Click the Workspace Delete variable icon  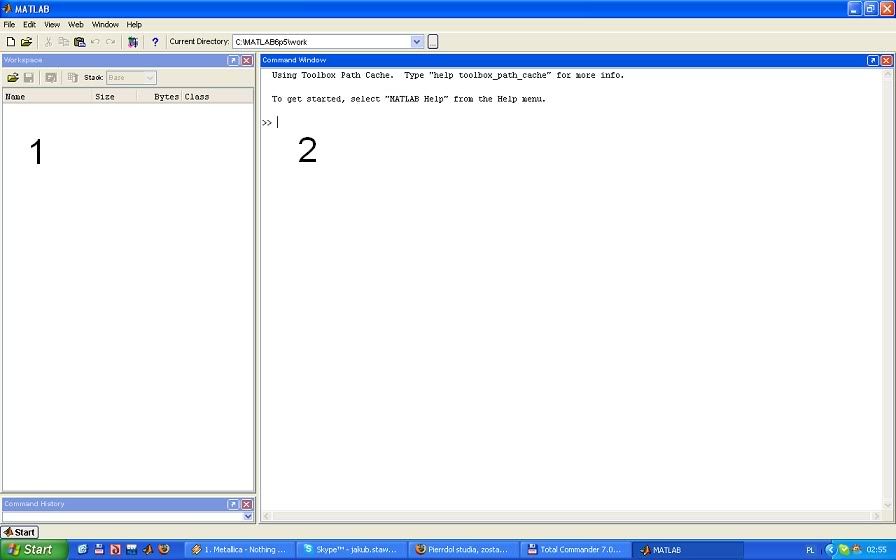pyautogui.click(x=73, y=78)
